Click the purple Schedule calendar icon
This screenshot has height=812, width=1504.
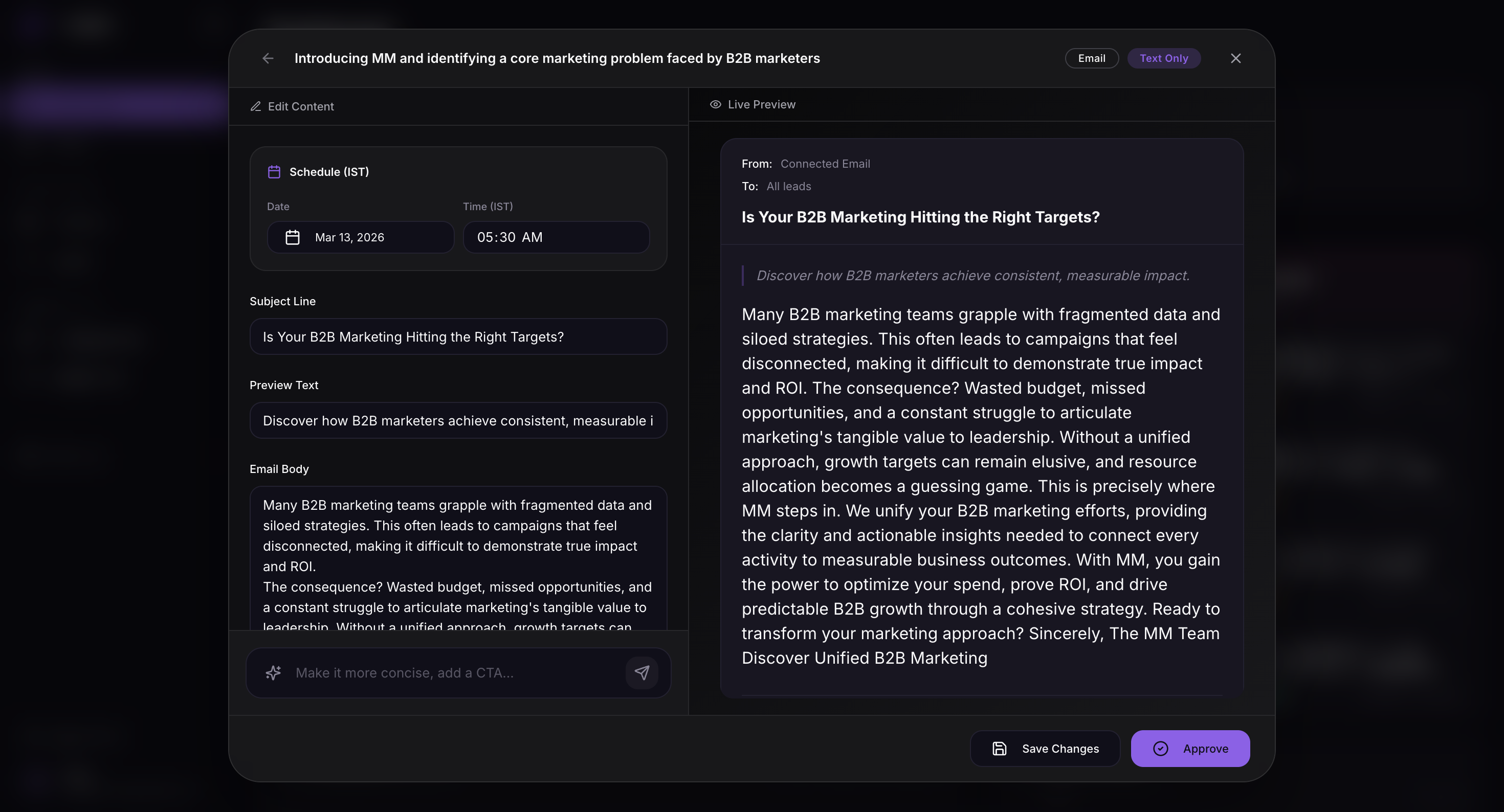click(x=274, y=172)
